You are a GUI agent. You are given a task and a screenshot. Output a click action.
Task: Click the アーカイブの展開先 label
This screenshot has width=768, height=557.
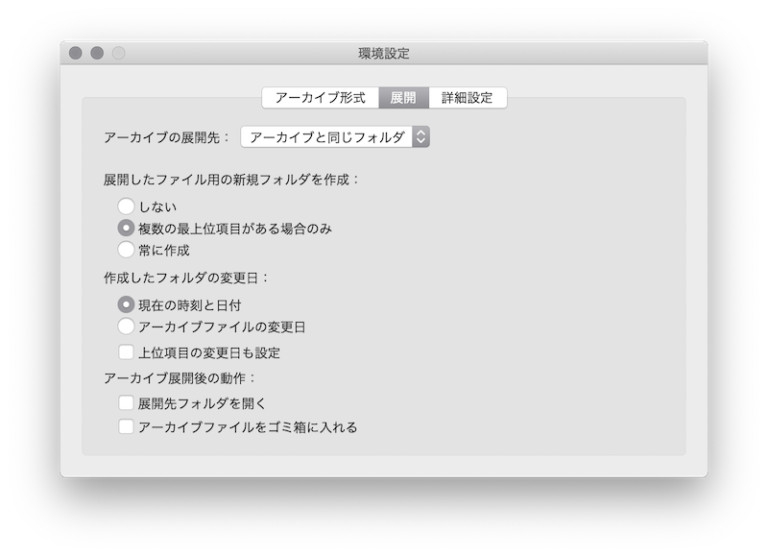[167, 138]
